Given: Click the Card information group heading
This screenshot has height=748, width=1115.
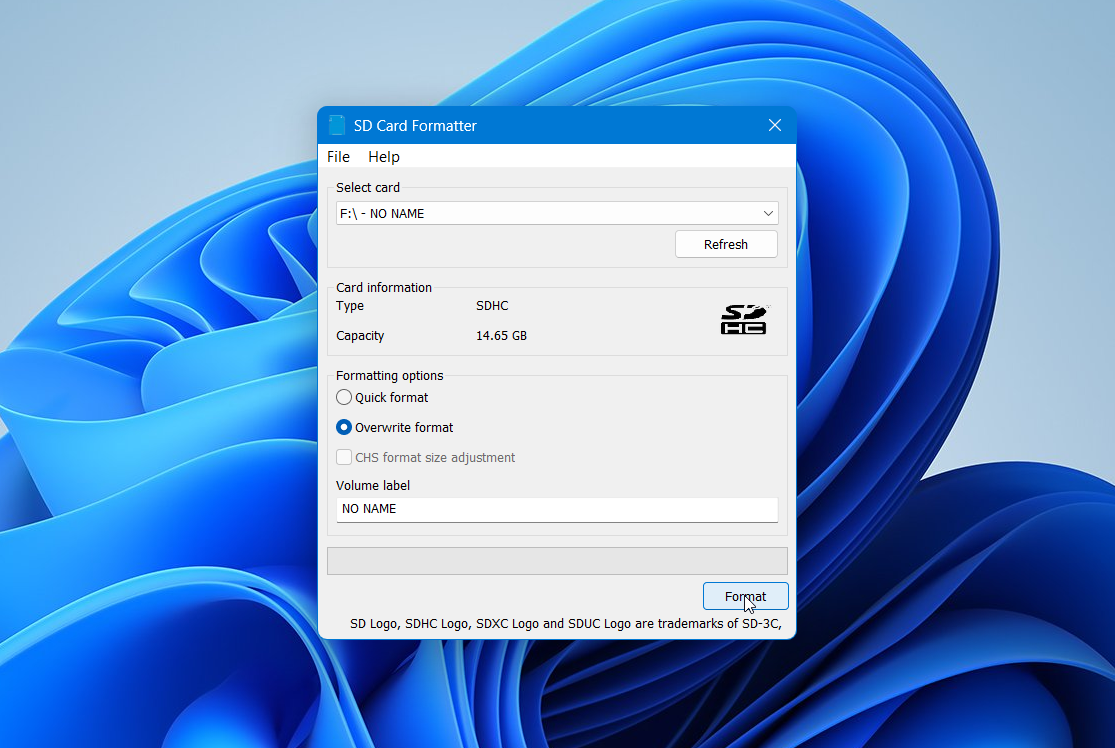Looking at the screenshot, I should (384, 287).
